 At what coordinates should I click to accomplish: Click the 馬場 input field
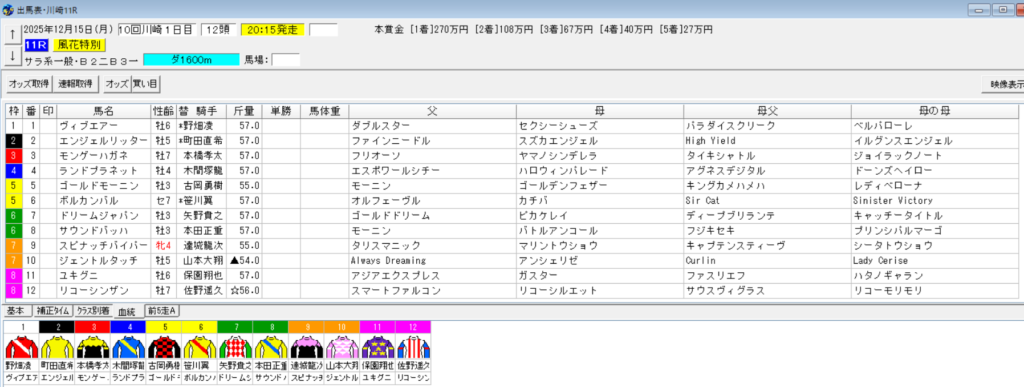285,59
